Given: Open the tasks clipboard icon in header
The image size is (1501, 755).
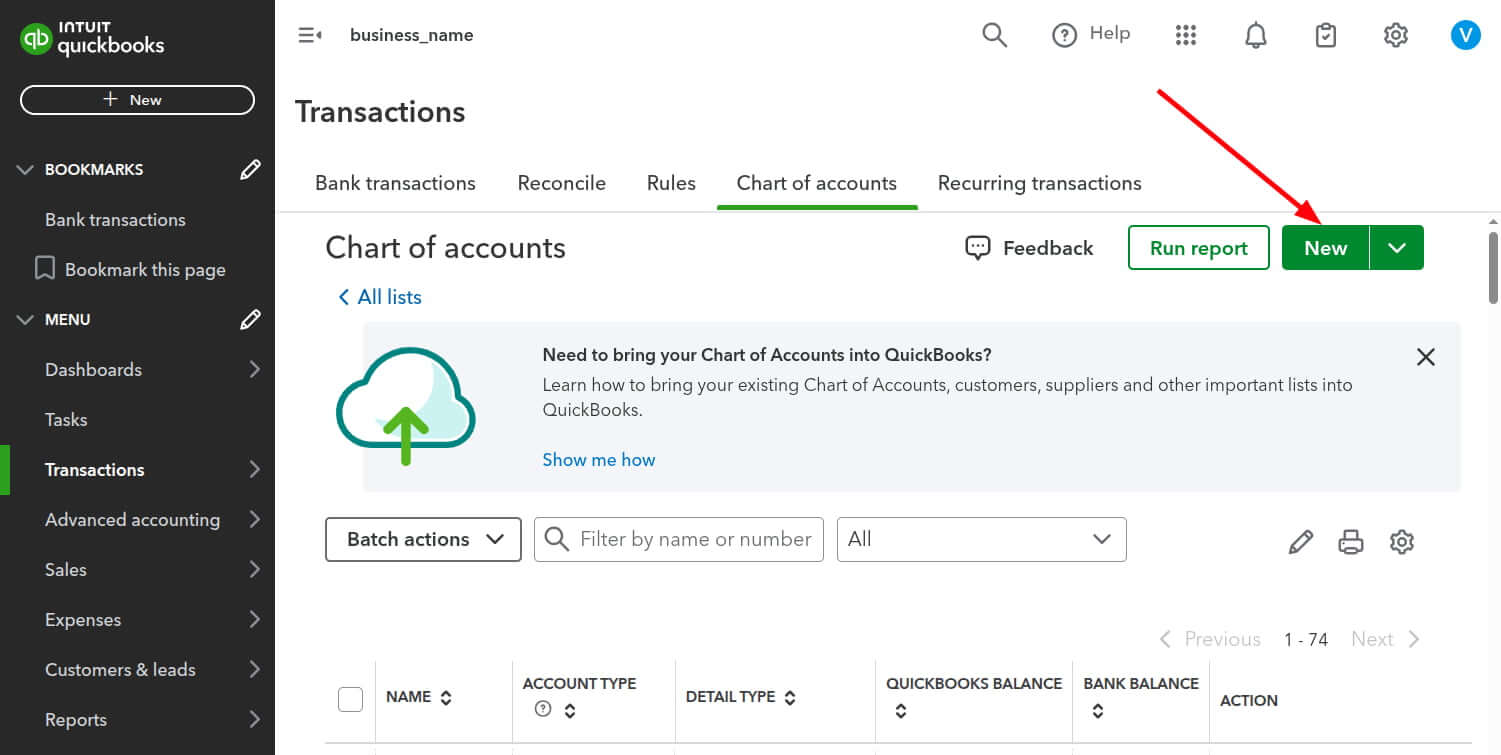Looking at the screenshot, I should click(1326, 35).
